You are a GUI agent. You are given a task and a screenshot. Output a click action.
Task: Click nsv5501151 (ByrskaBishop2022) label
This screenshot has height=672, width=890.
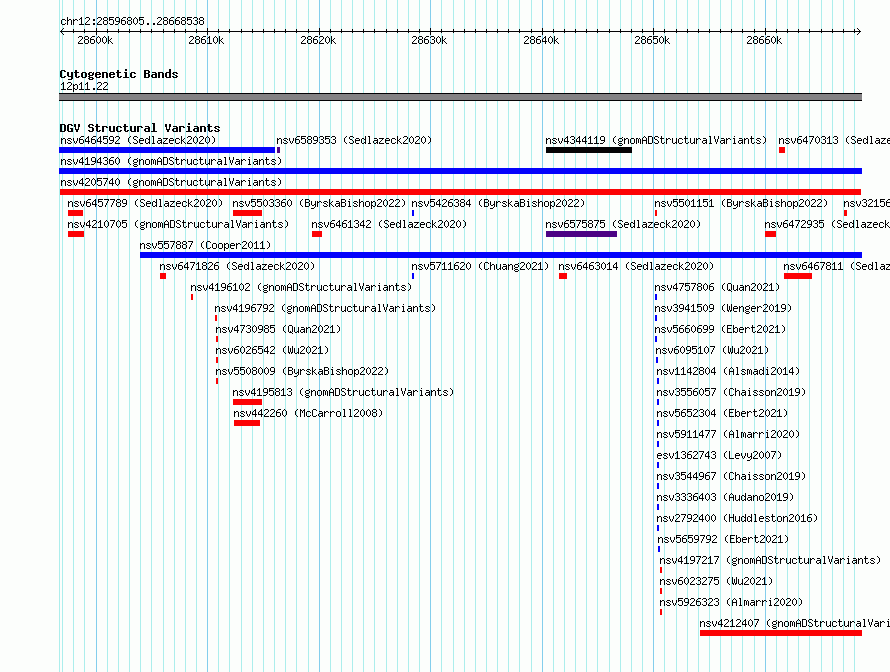click(x=741, y=203)
